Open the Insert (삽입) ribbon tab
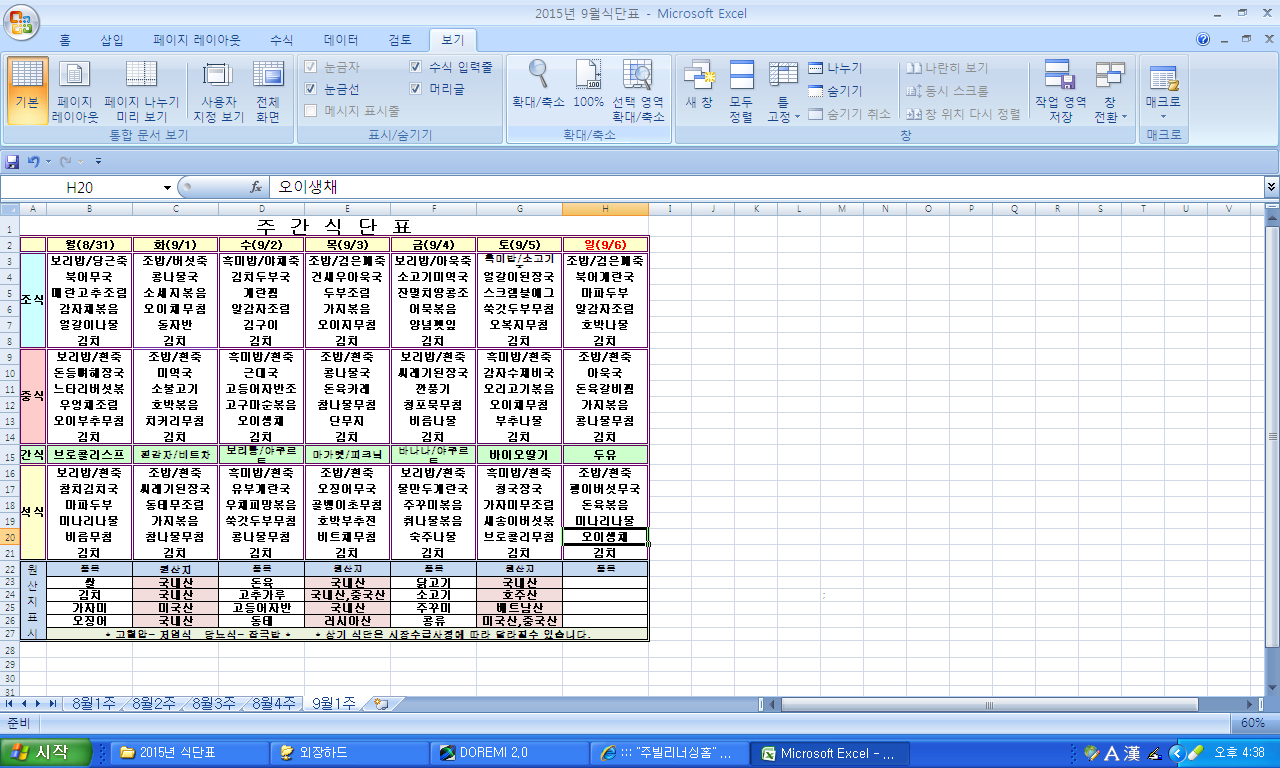The image size is (1280, 768). coord(112,40)
